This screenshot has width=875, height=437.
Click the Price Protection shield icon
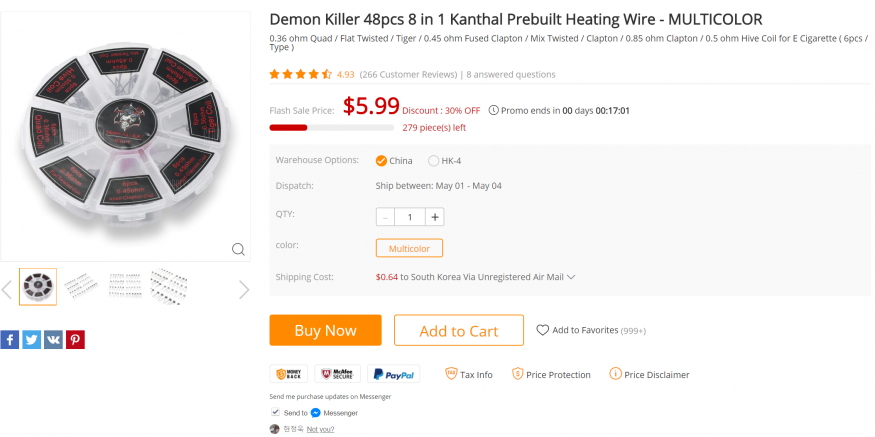coord(517,374)
